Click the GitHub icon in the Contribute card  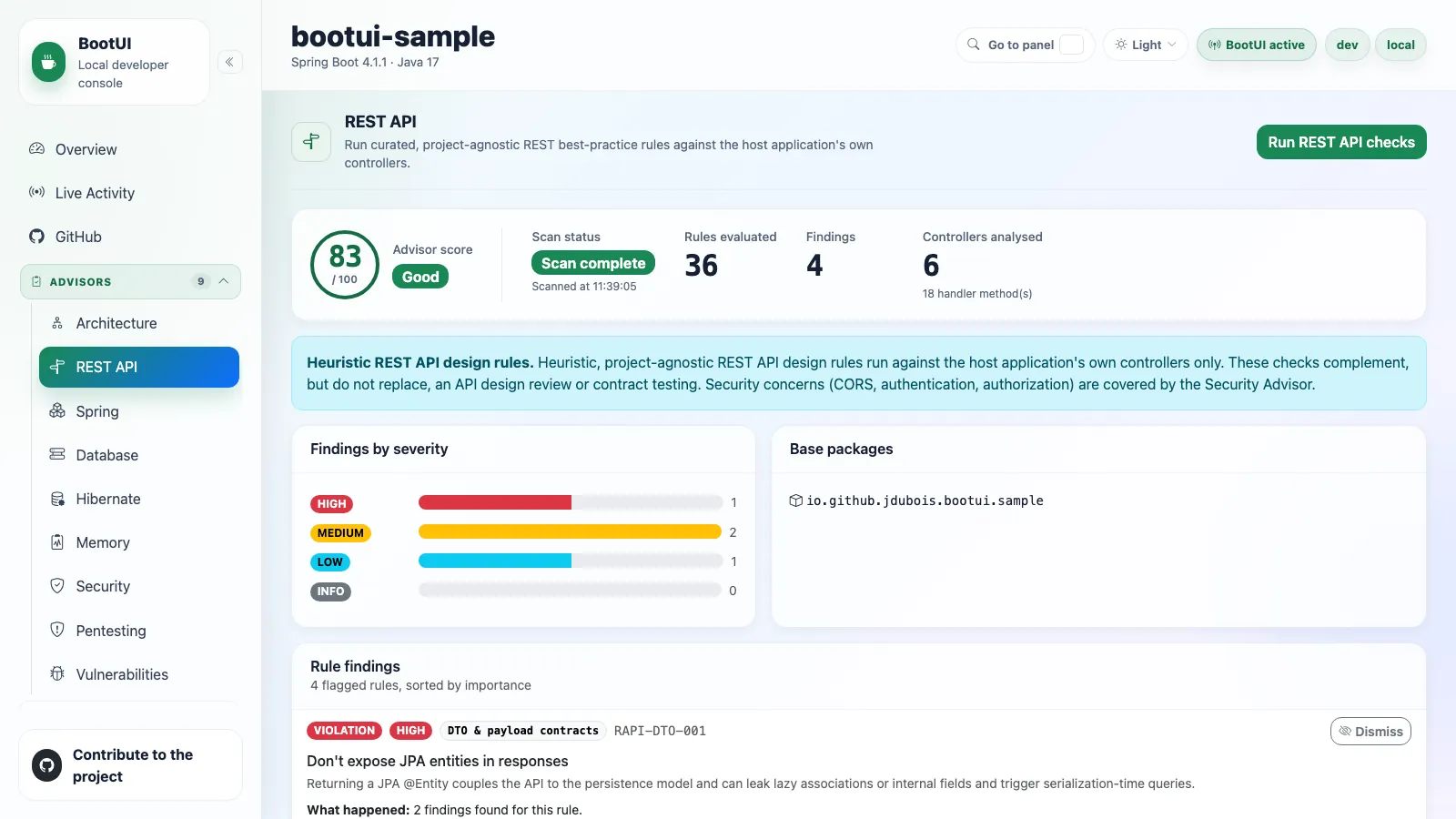pos(47,765)
